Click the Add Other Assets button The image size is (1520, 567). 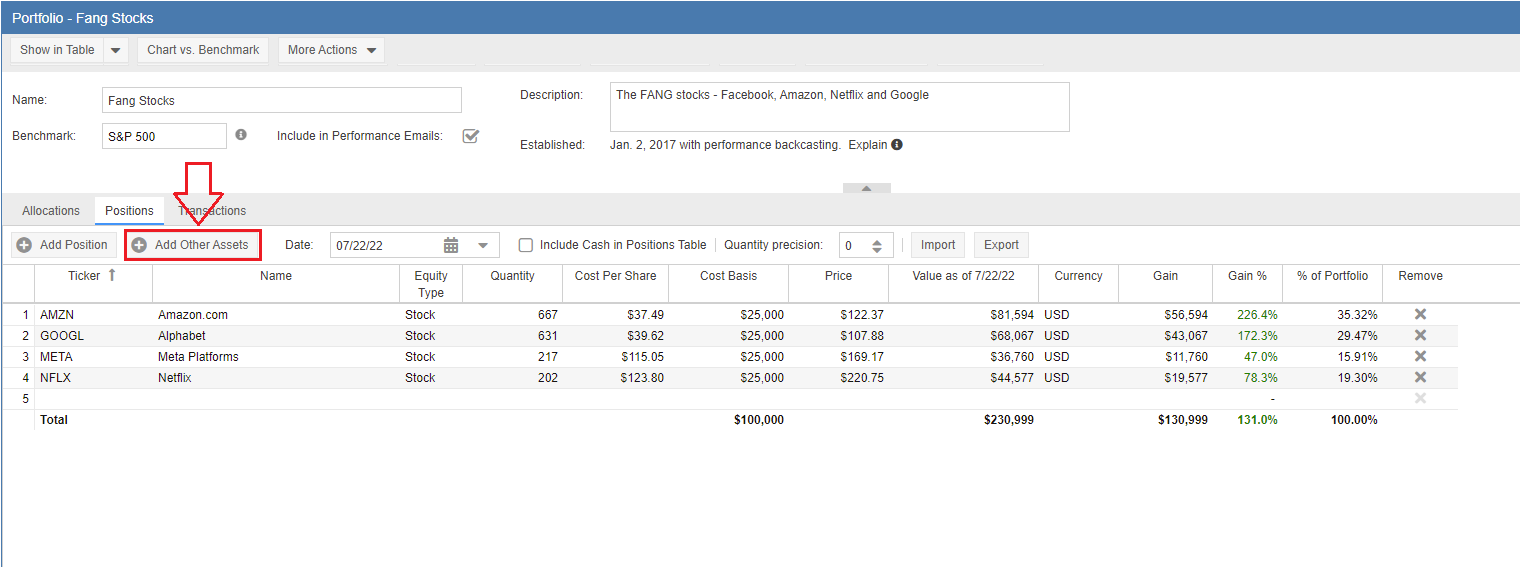pyautogui.click(x=192, y=245)
